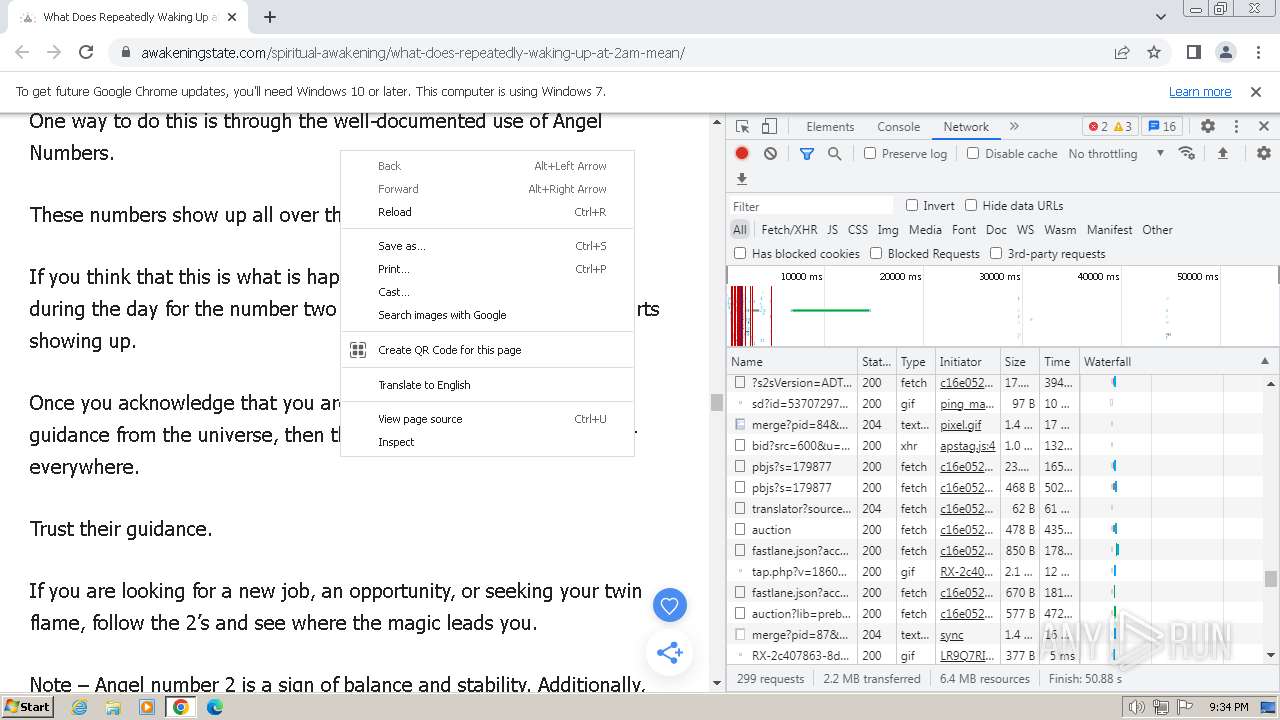Select checkbox for auction request row
Screen dimensions: 1280x720
click(x=740, y=530)
